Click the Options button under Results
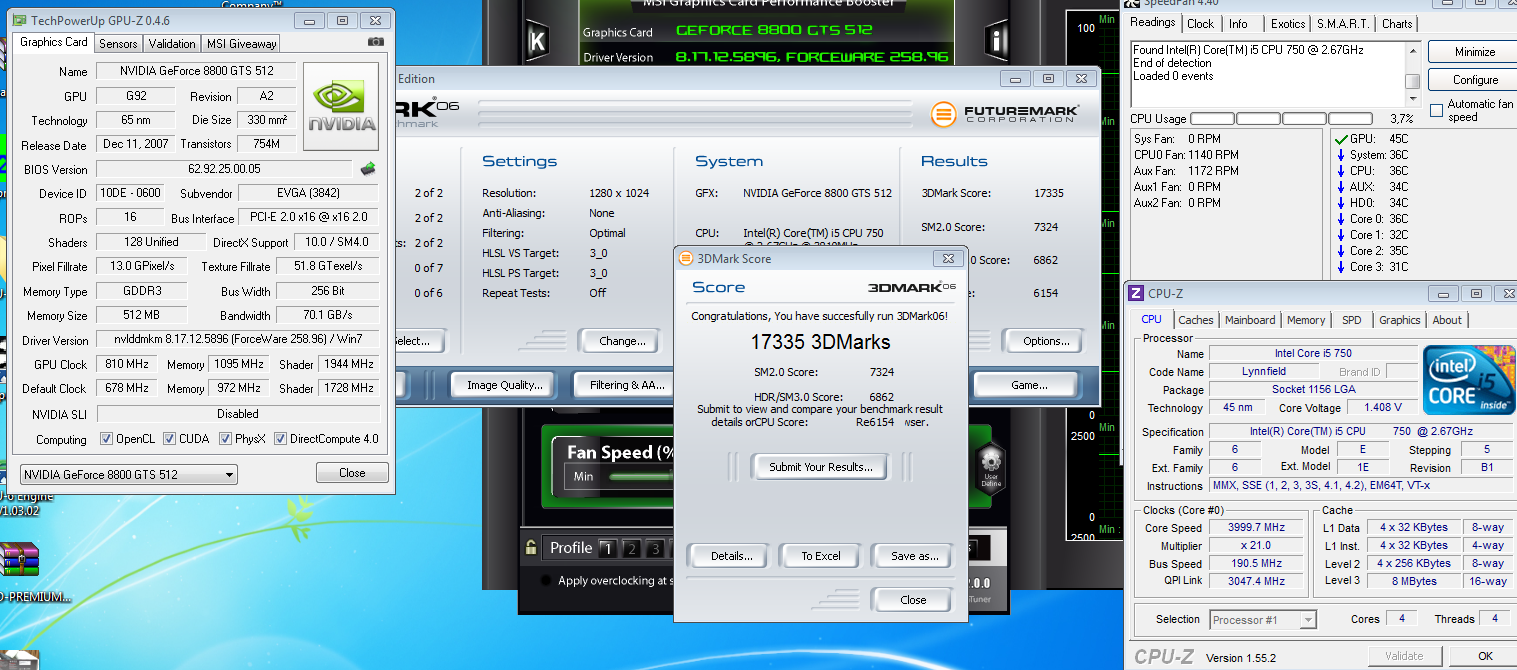The height and width of the screenshot is (670, 1517). point(1046,341)
